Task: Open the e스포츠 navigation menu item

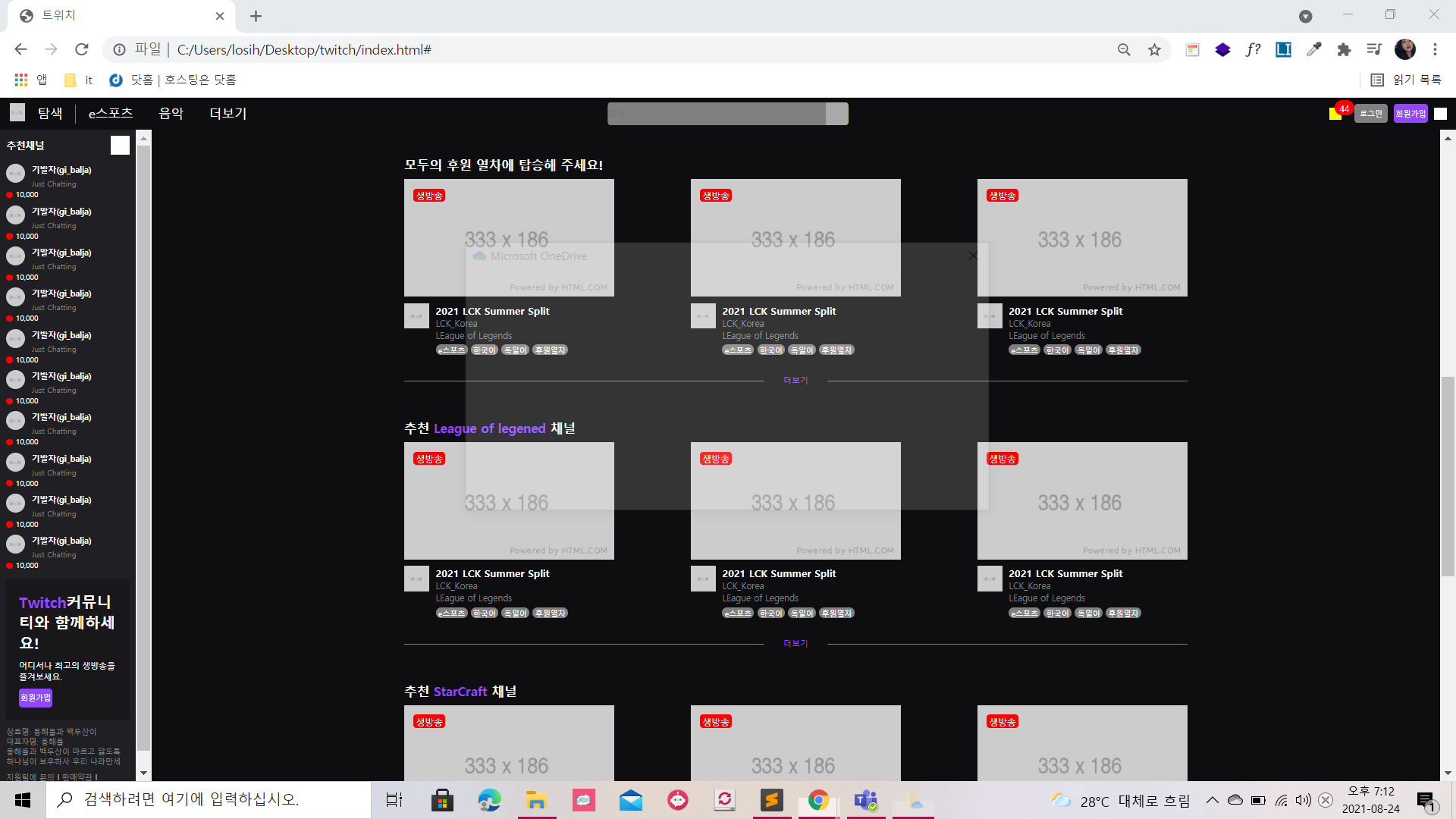Action: pyautogui.click(x=111, y=113)
